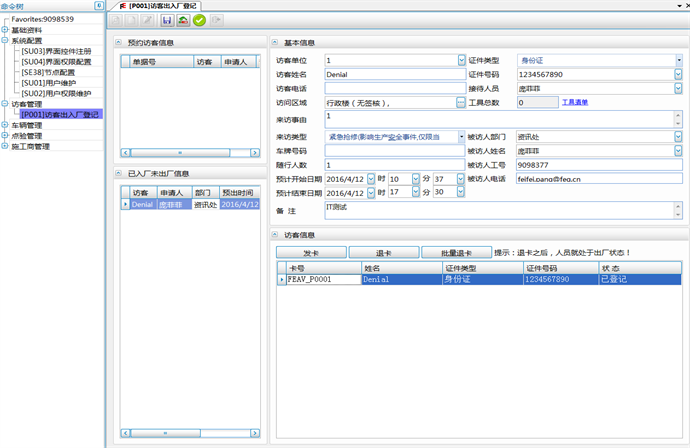This screenshot has width=690, height=448.
Task: Click the pencil edit toolbar icon
Action: point(147,20)
